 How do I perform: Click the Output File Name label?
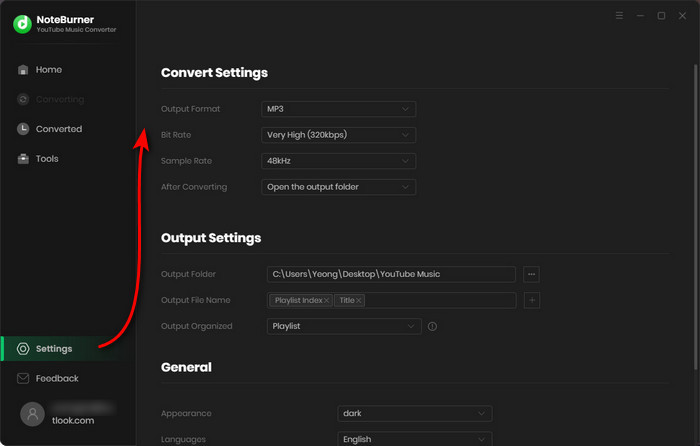pos(196,300)
